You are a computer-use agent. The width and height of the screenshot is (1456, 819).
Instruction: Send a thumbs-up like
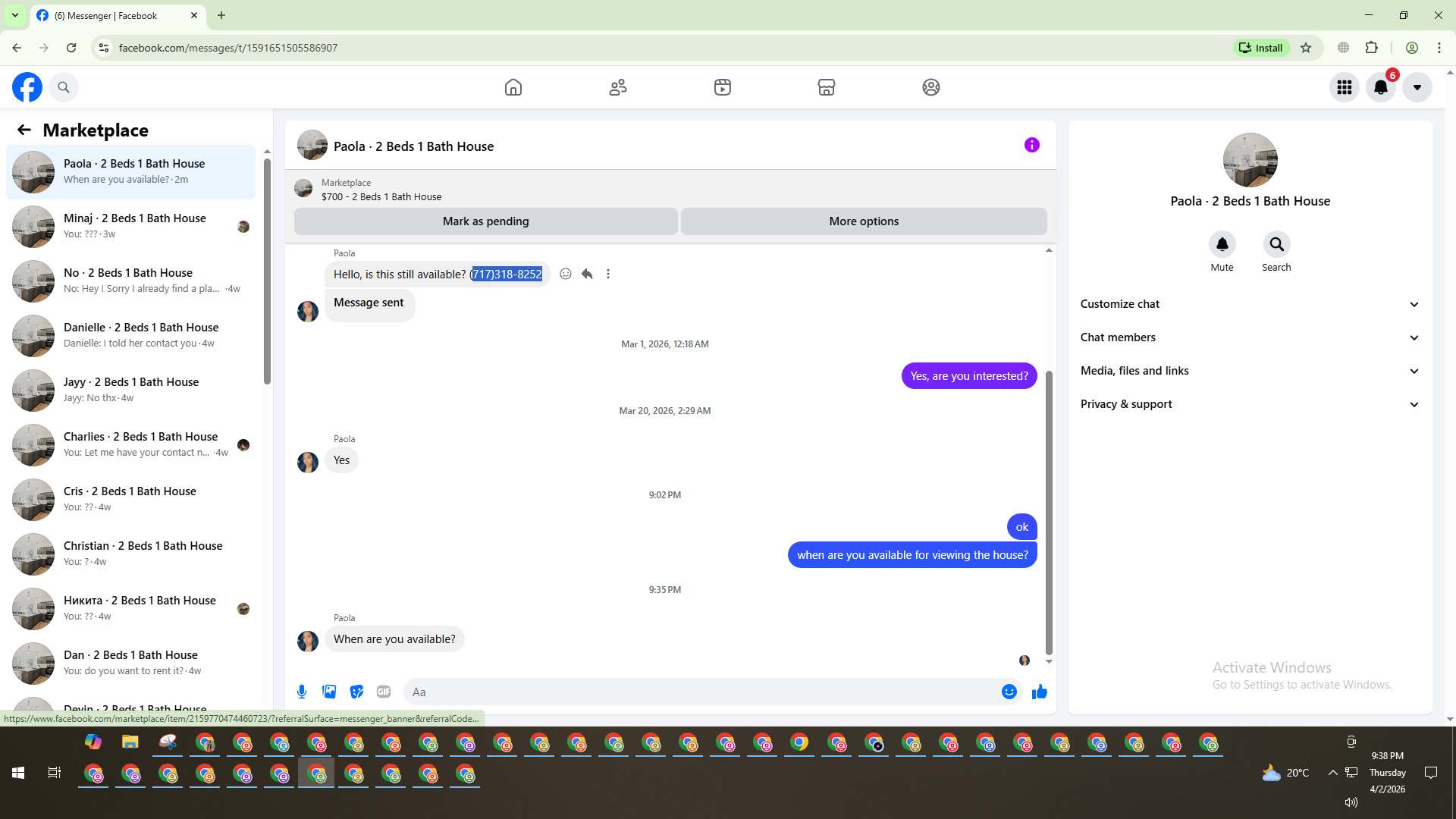pyautogui.click(x=1040, y=692)
